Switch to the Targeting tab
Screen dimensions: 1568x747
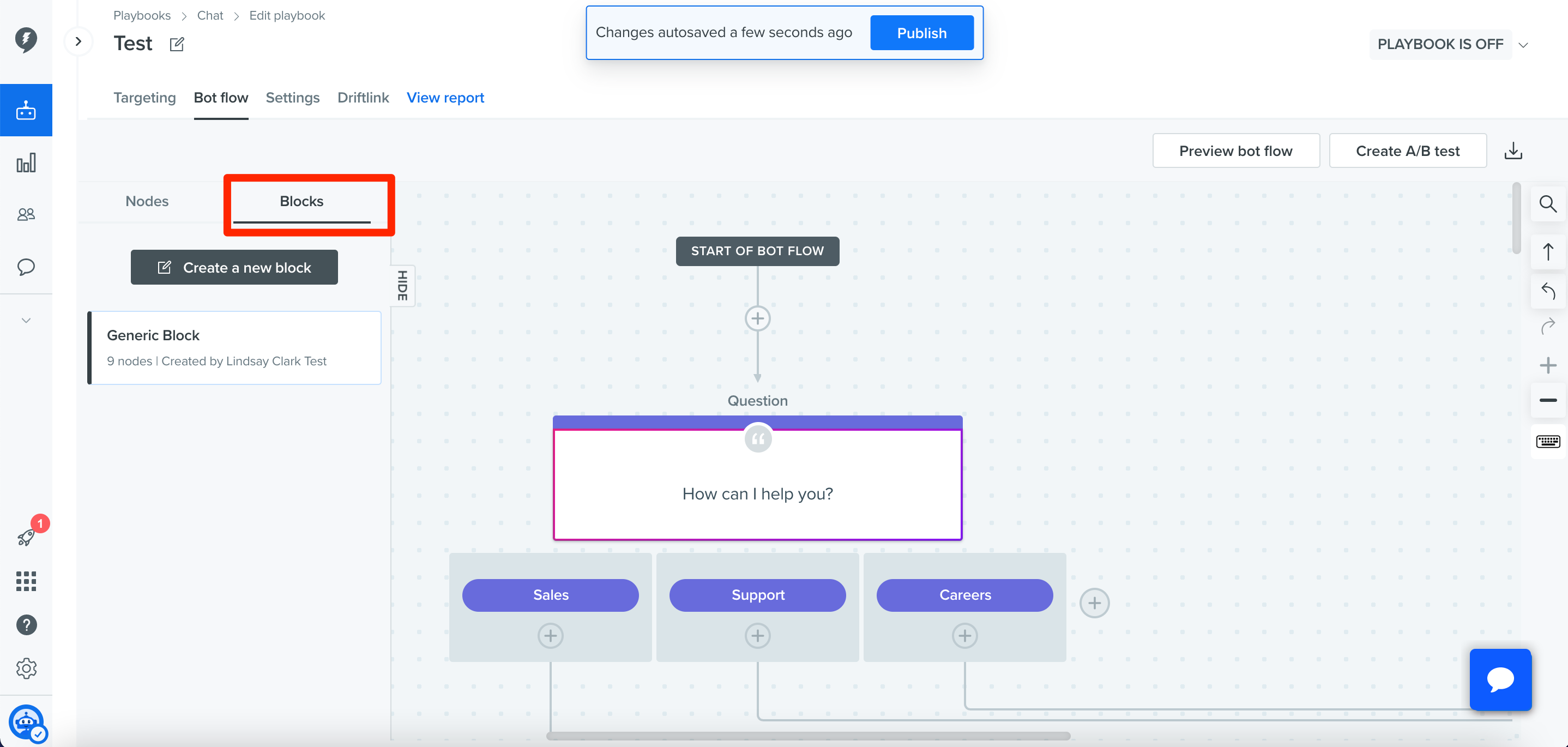click(144, 98)
